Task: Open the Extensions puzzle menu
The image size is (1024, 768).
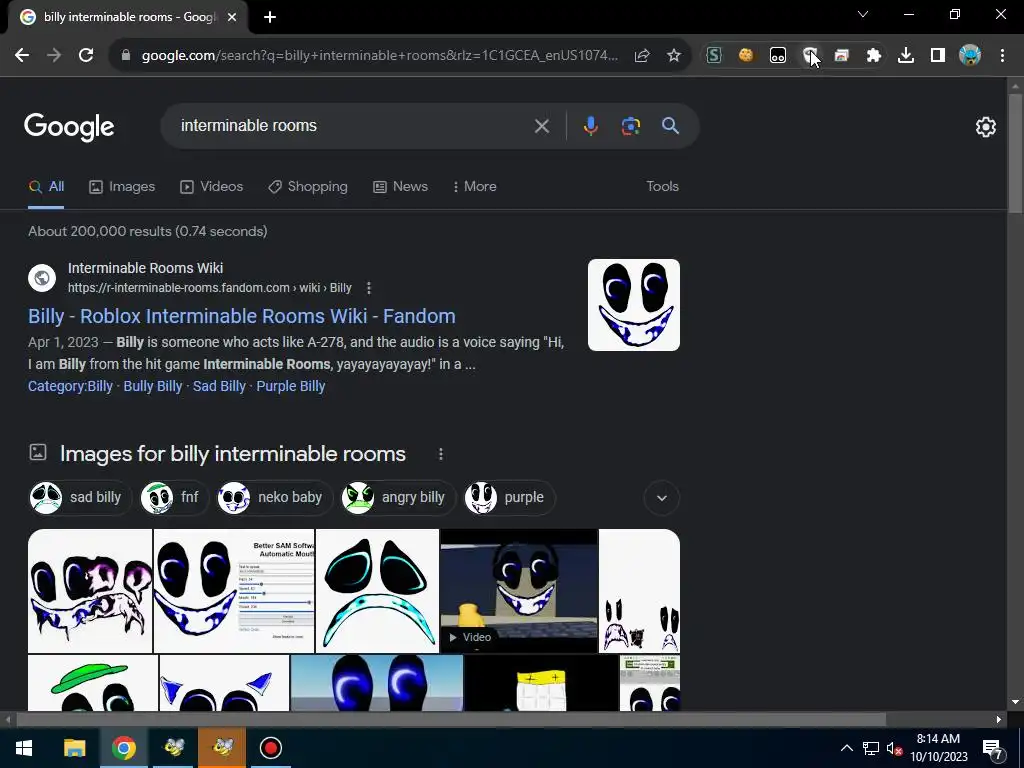Action: click(x=874, y=56)
